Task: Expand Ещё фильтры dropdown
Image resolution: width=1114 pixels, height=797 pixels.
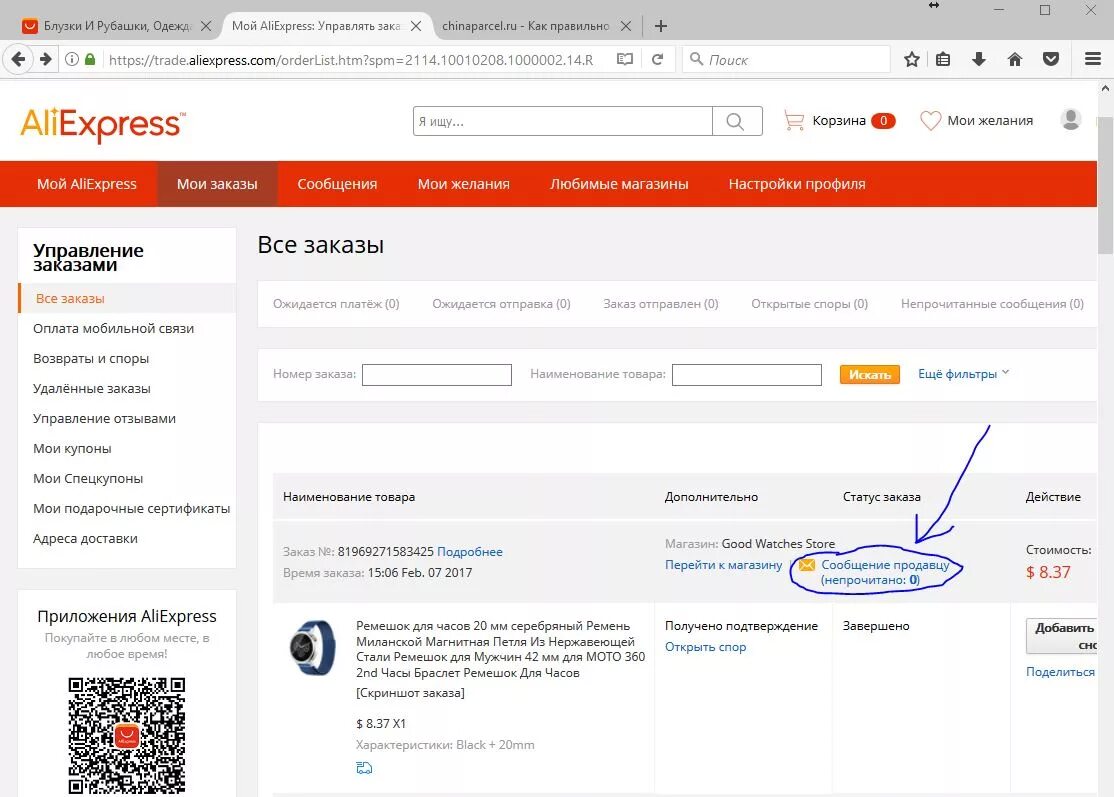Action: click(963, 374)
